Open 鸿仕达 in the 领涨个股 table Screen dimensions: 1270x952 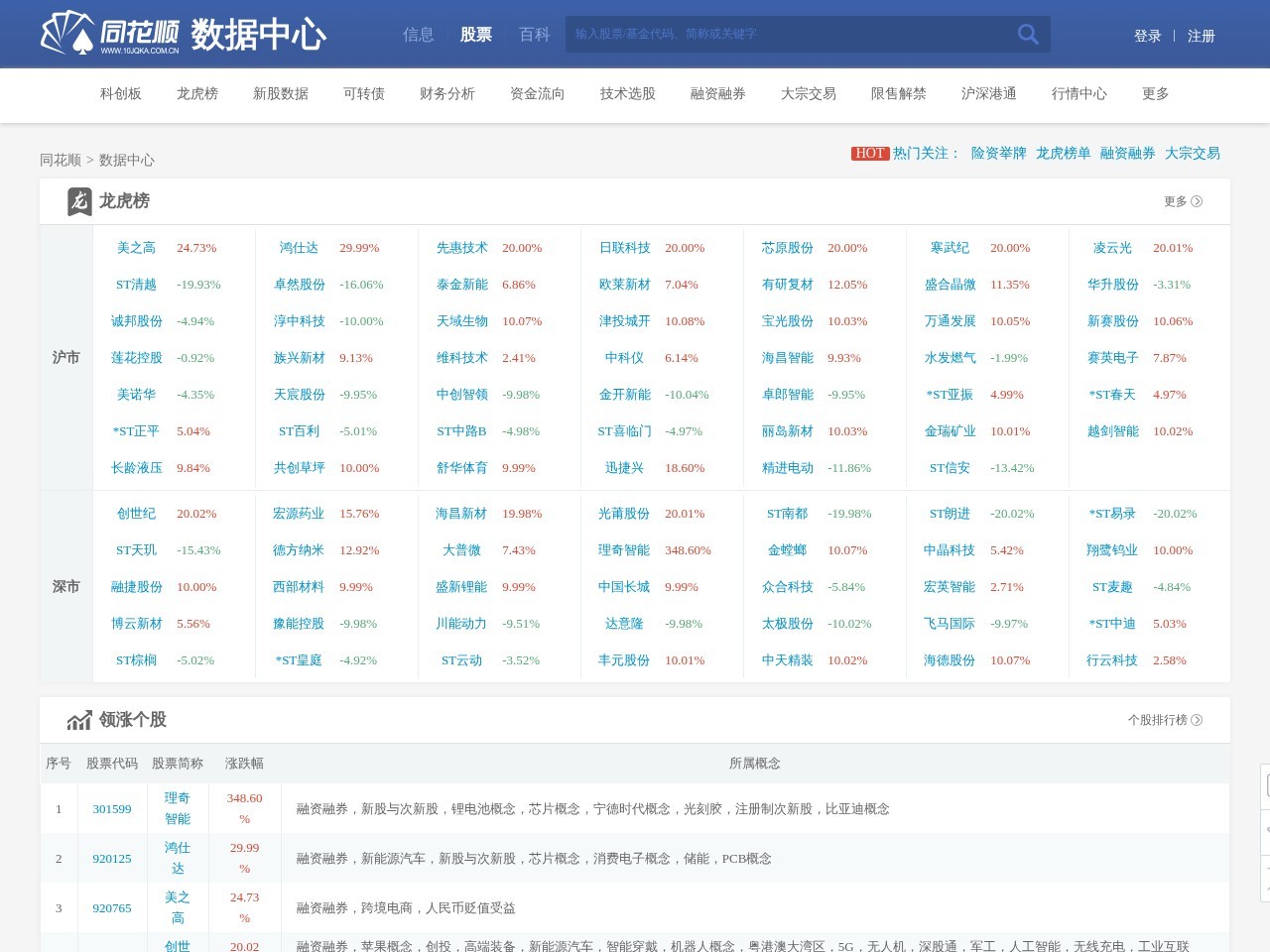[x=178, y=859]
